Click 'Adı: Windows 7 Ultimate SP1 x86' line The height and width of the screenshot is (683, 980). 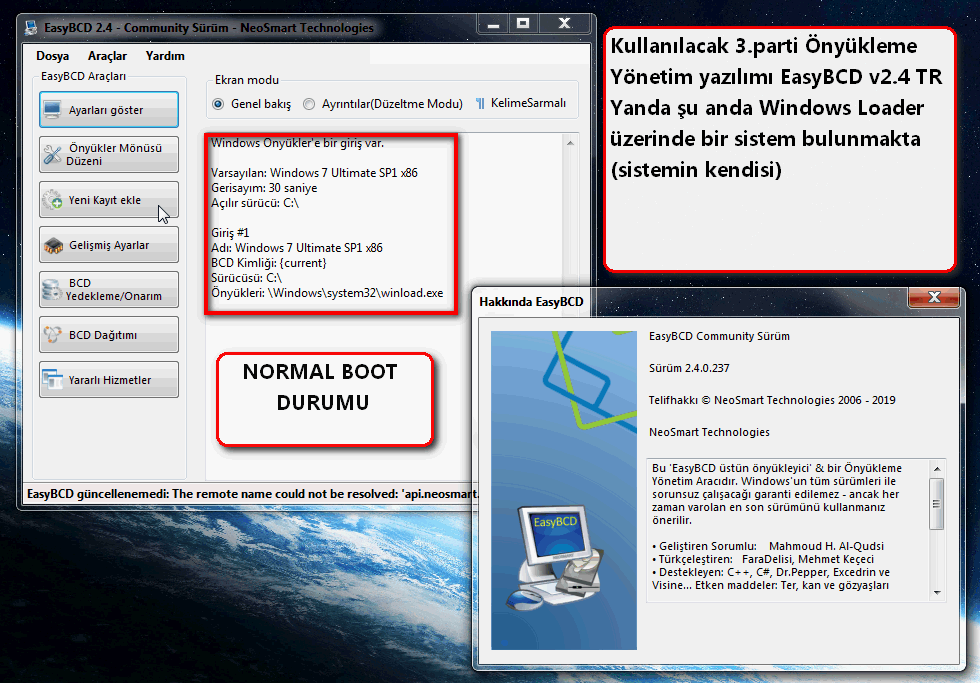tap(297, 248)
